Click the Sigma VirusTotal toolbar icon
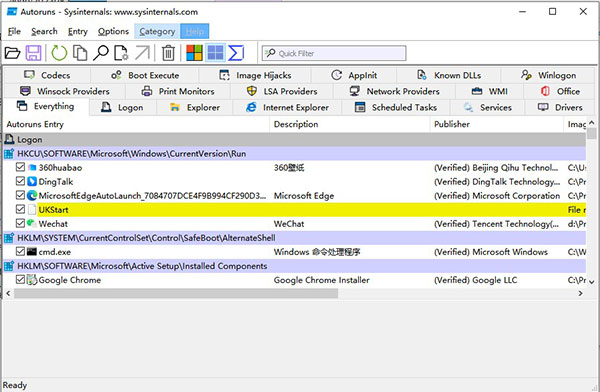Screen dimensions: 600x392 tap(236, 53)
